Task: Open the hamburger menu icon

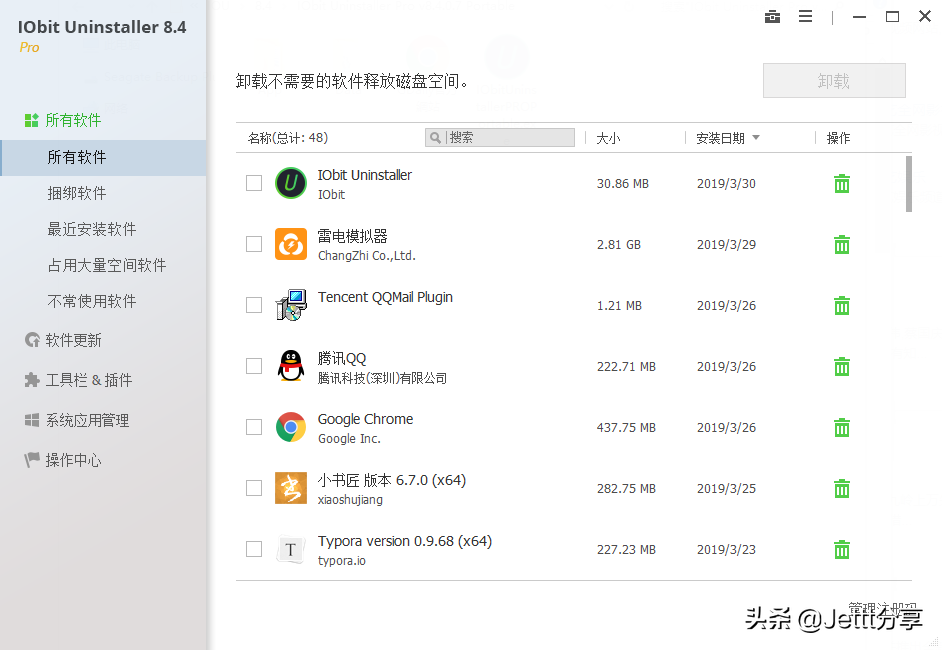Action: 805,17
